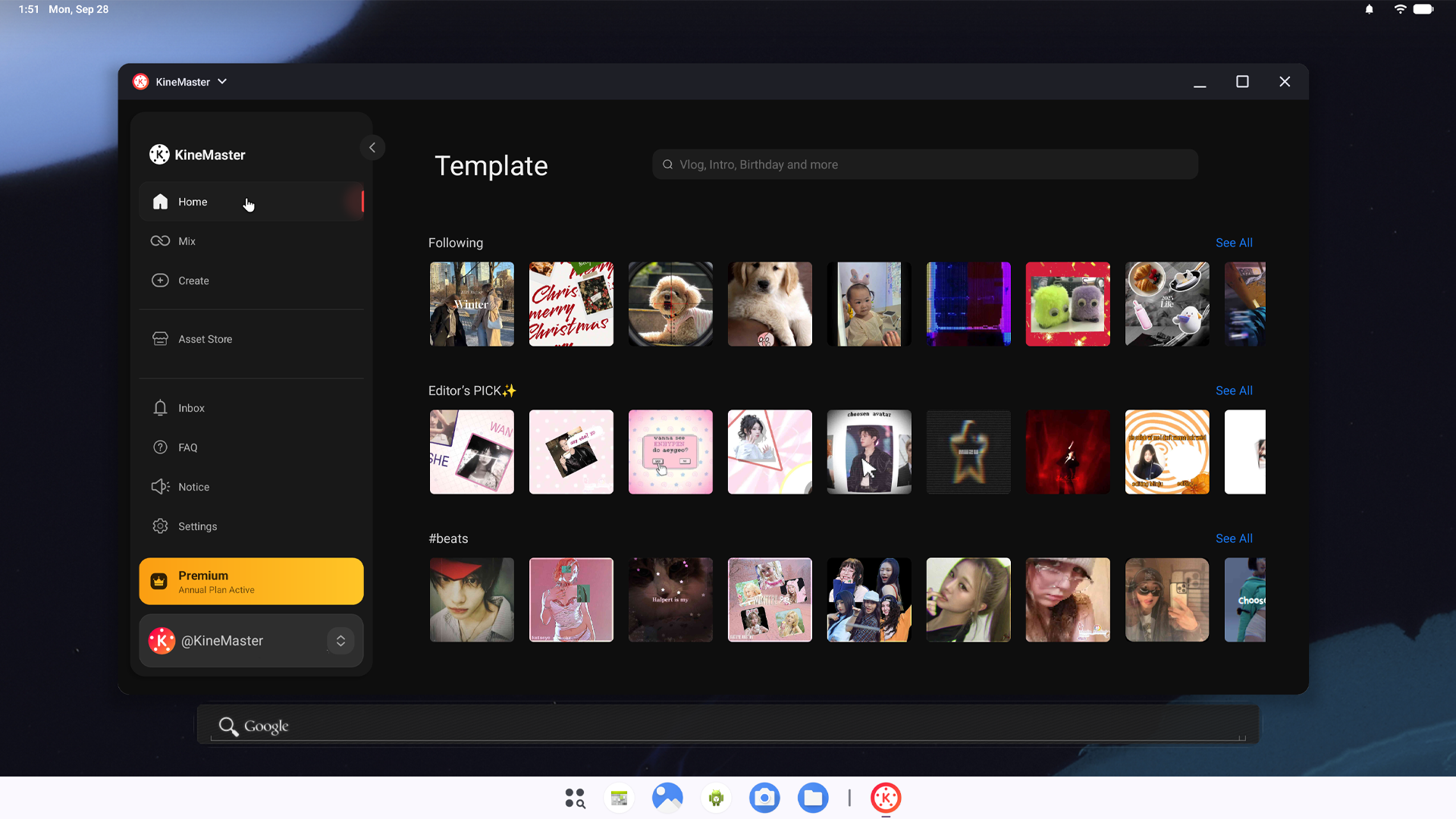The image size is (1456, 819).
Task: Click See All for Following
Action: pos(1234,243)
